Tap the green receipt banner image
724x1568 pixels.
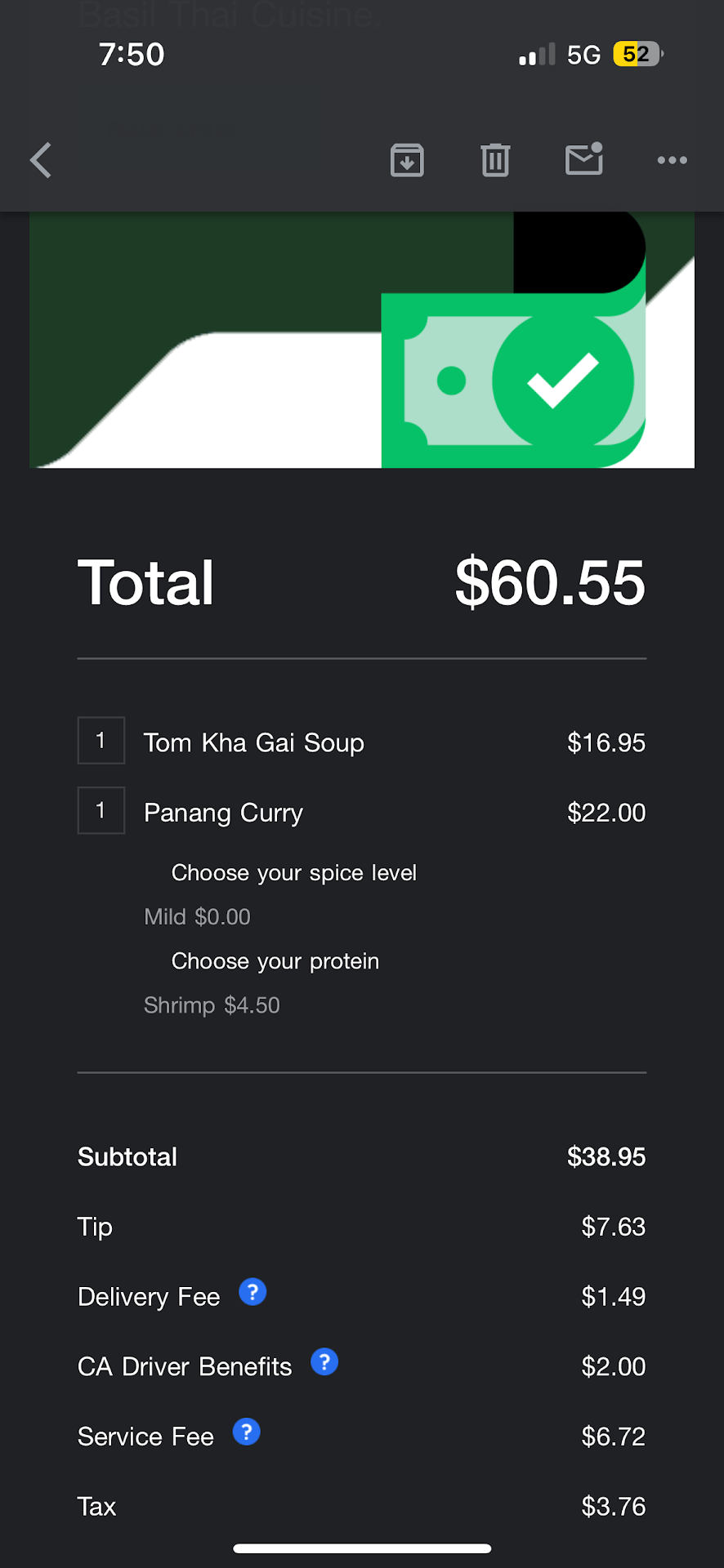click(362, 340)
